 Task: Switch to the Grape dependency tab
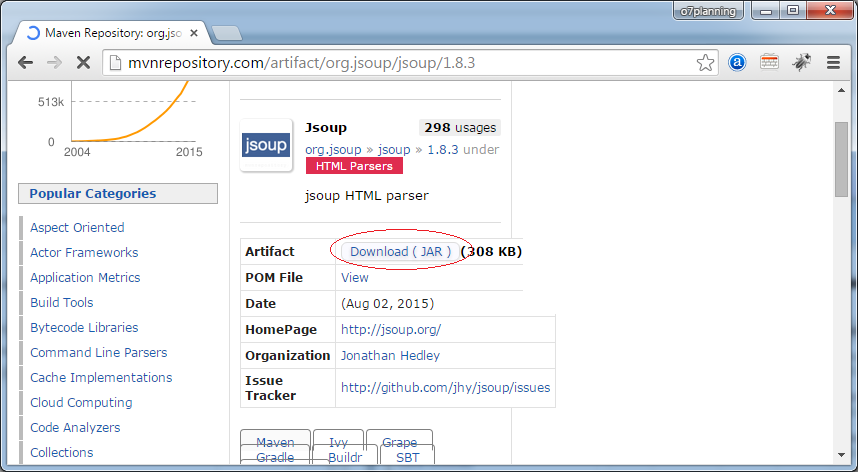click(x=399, y=441)
